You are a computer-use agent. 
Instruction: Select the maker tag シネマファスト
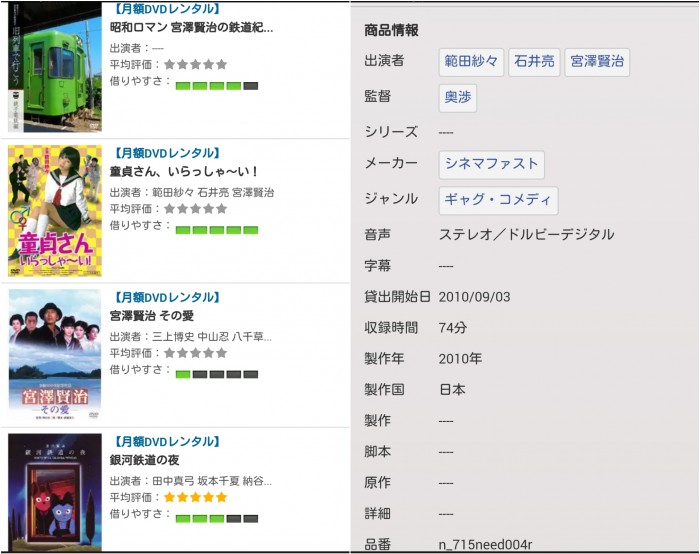coord(492,164)
